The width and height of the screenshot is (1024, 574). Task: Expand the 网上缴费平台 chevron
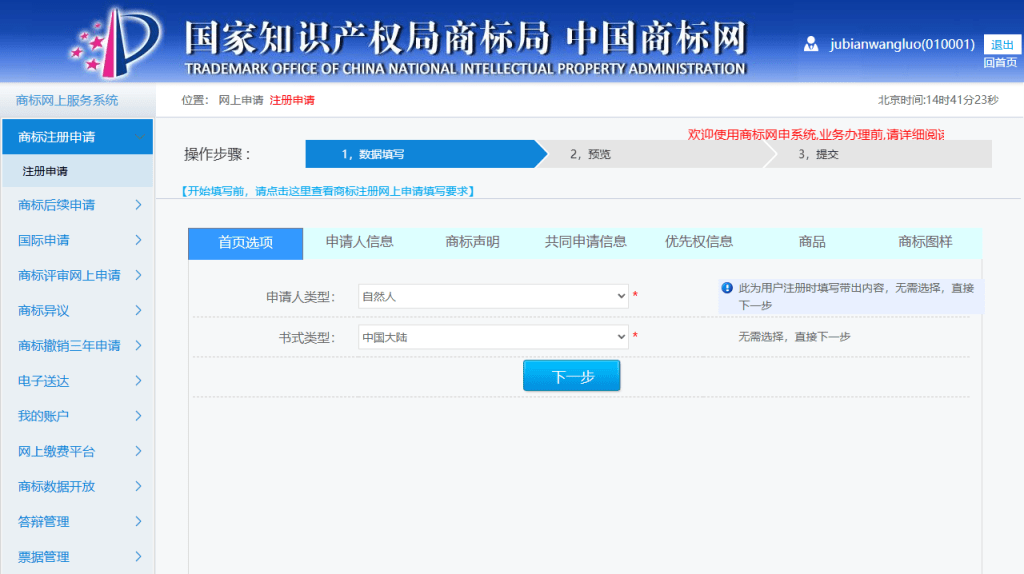pos(138,451)
